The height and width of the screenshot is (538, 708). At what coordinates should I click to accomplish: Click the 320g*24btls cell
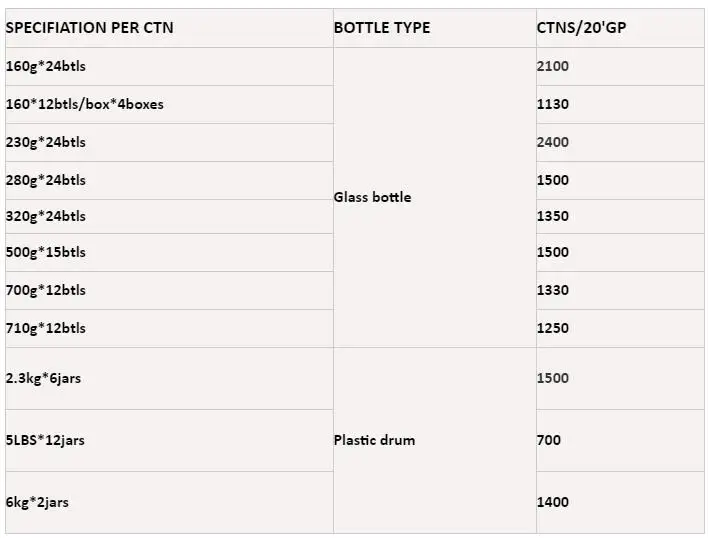46,216
